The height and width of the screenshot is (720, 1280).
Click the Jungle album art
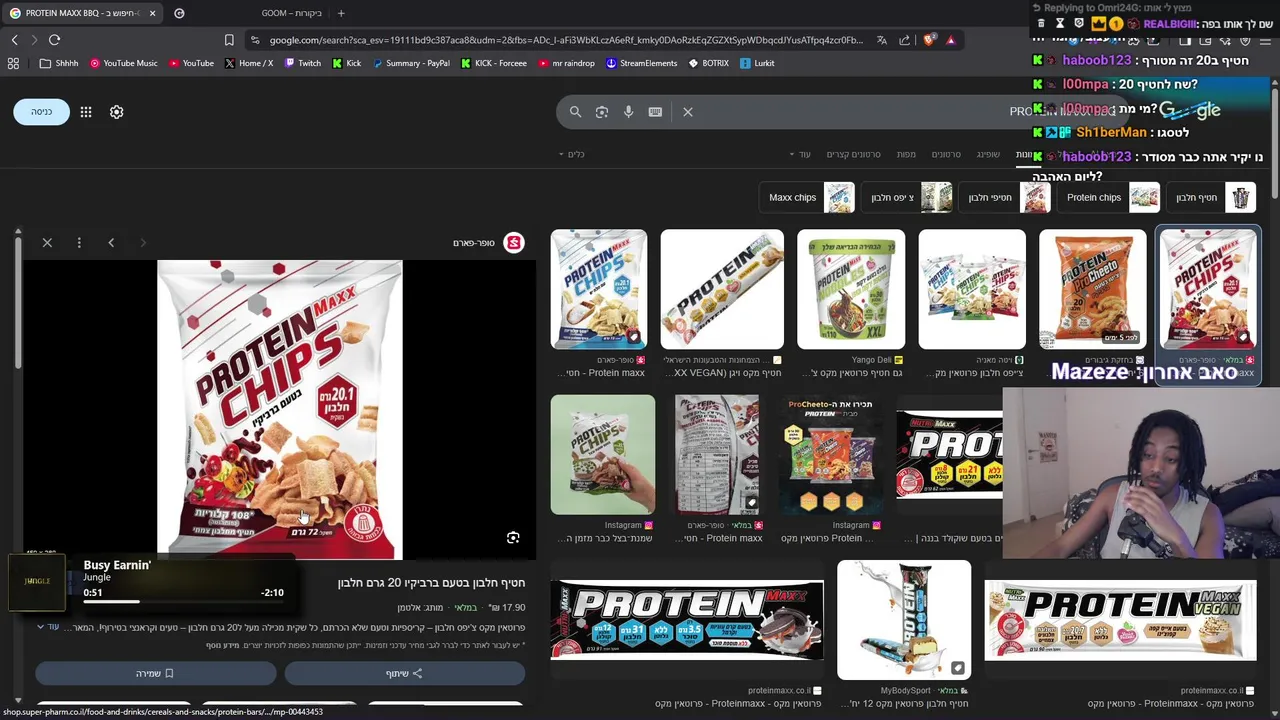pyautogui.click(x=37, y=581)
